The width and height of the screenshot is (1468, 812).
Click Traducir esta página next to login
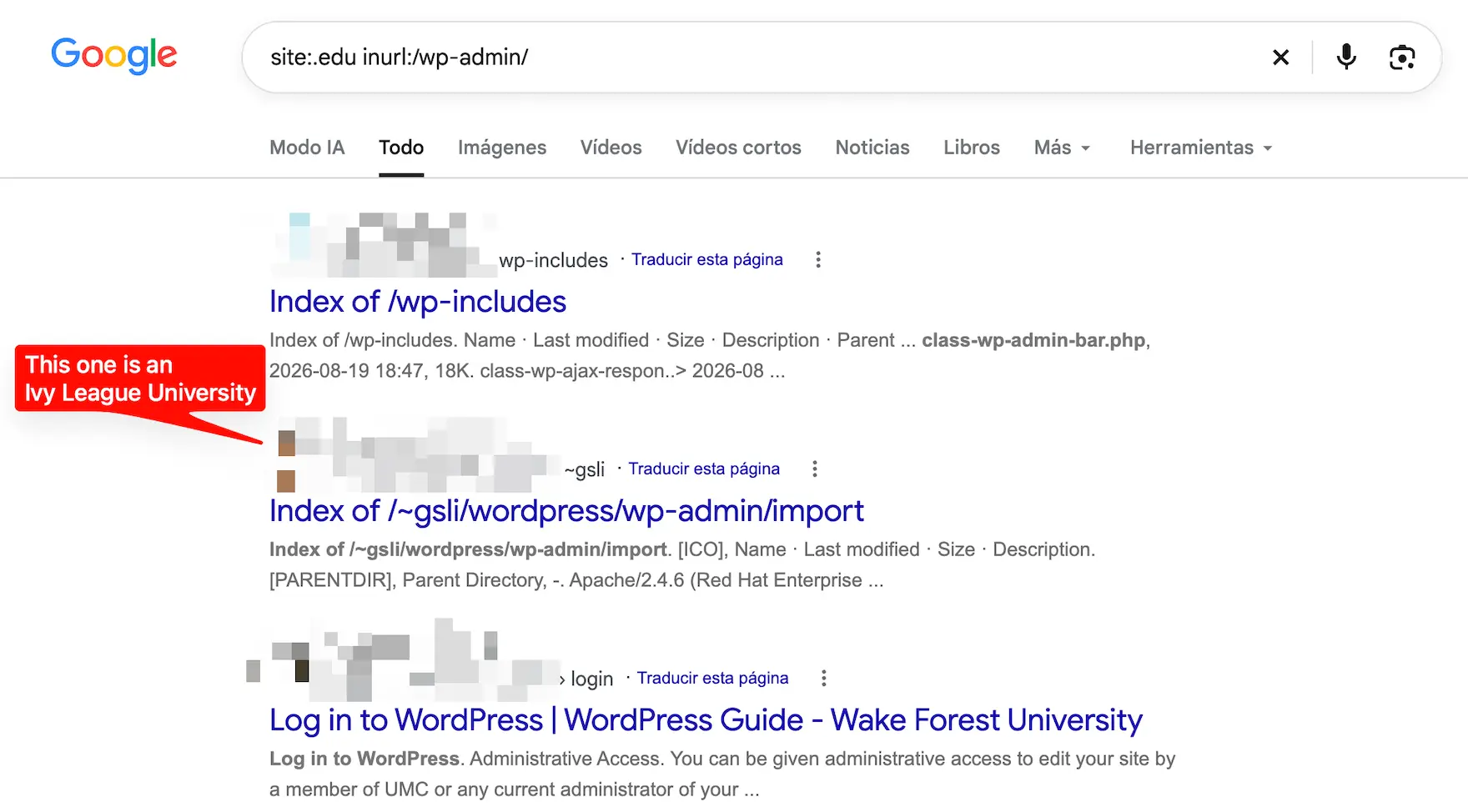(x=713, y=678)
